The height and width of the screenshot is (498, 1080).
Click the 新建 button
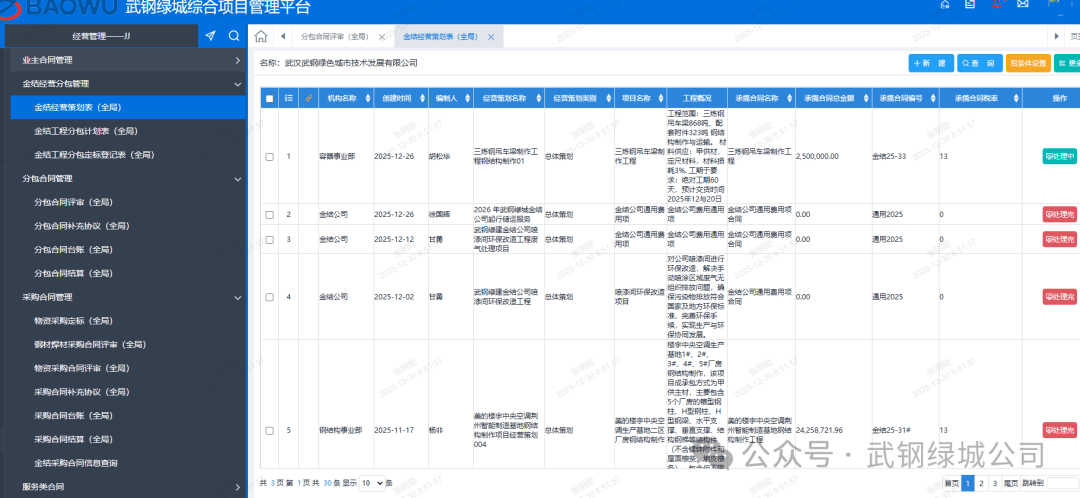point(931,63)
